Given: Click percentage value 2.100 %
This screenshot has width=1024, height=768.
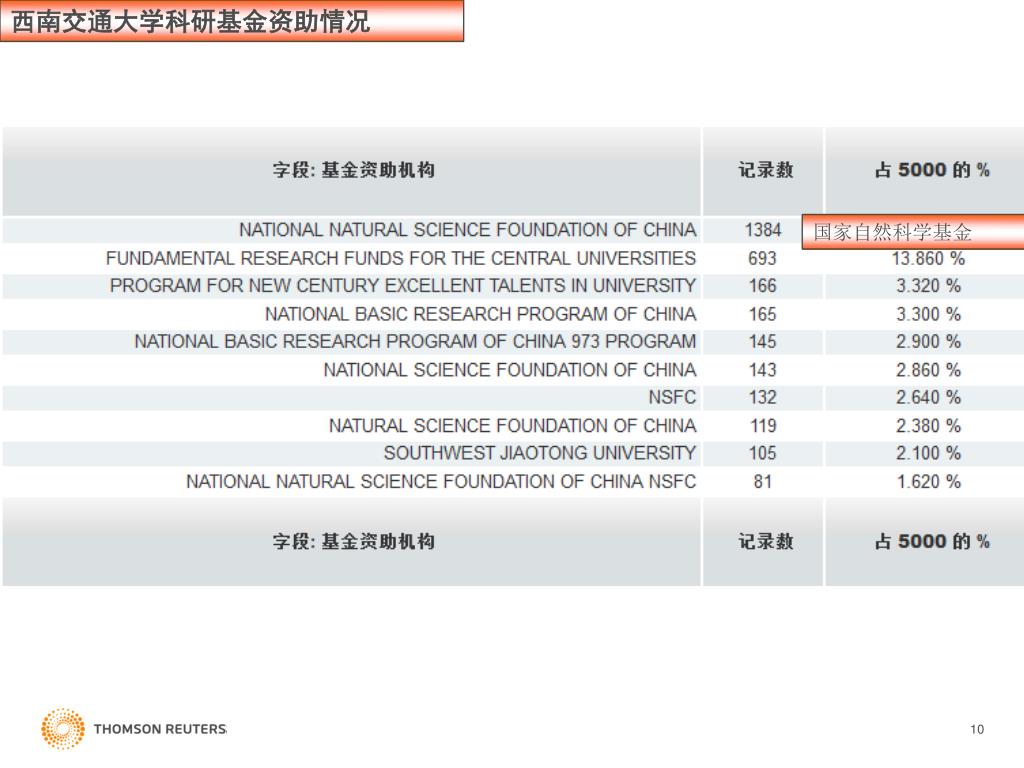Looking at the screenshot, I should 928,453.
